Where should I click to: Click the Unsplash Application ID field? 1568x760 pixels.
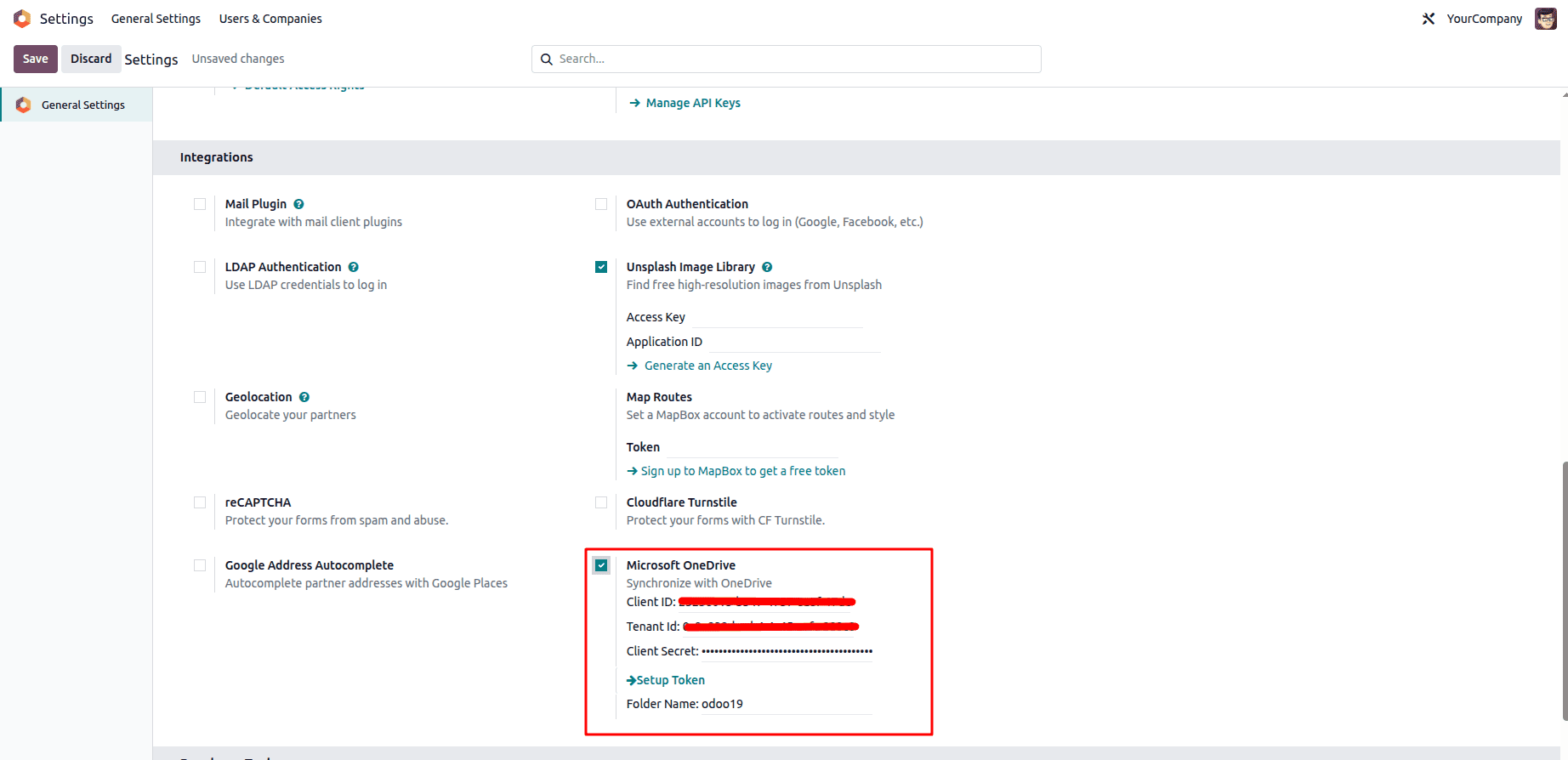click(794, 342)
